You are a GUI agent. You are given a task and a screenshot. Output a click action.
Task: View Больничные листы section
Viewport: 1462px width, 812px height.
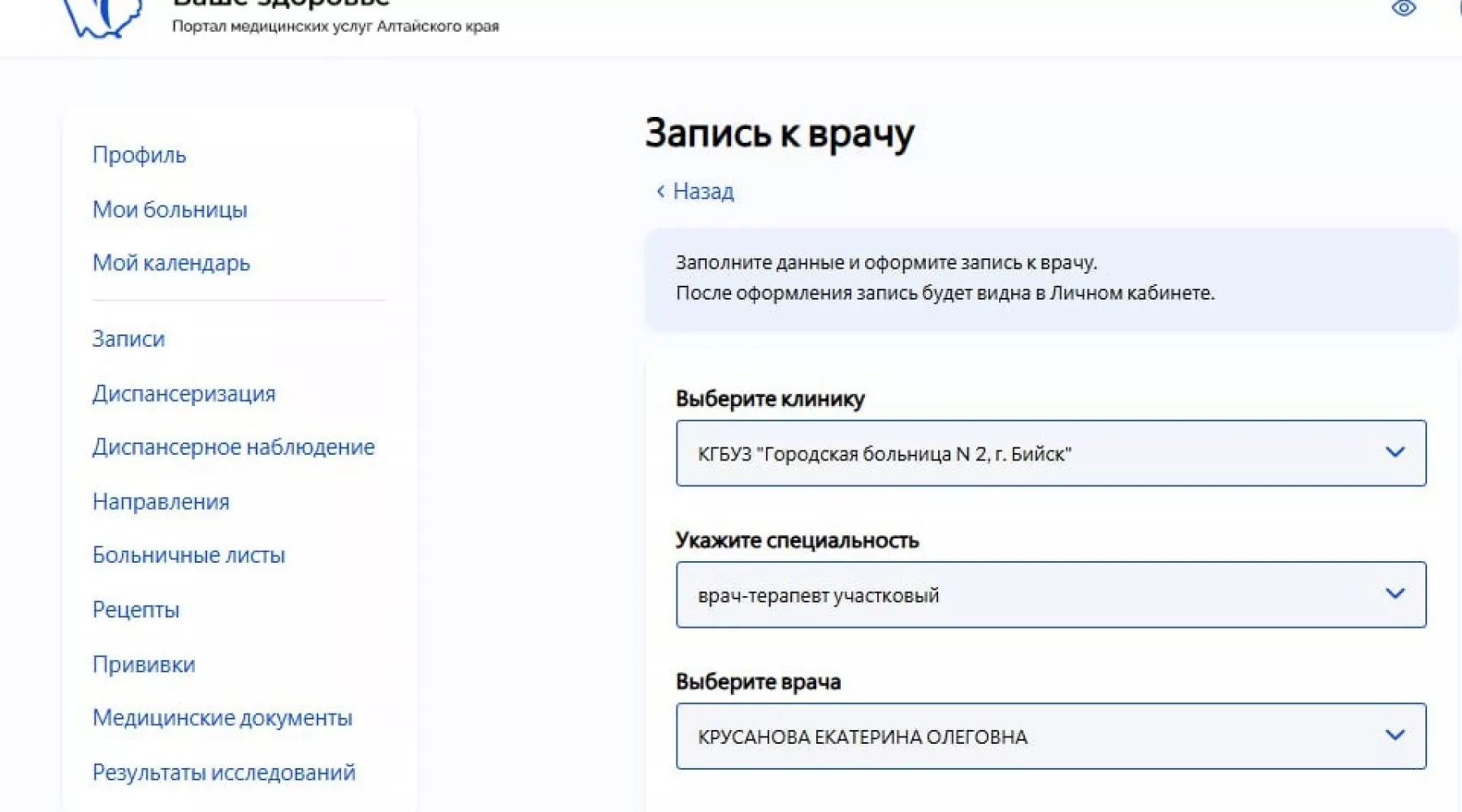point(188,555)
